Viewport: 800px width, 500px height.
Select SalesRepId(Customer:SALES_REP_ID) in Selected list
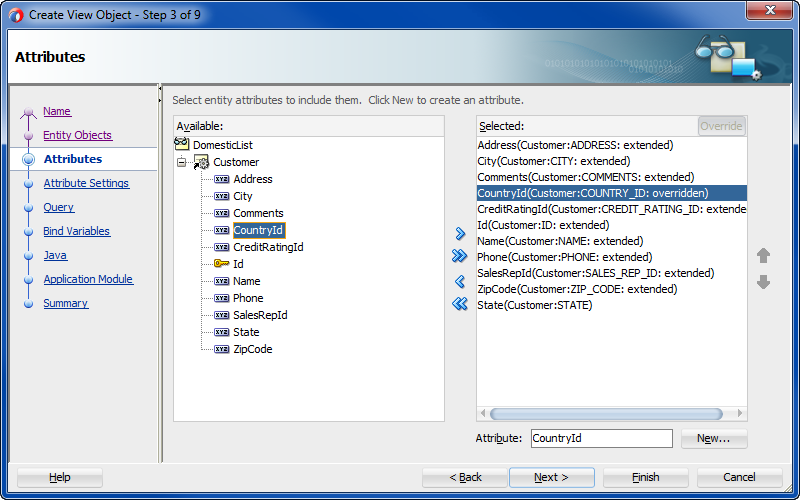click(612, 273)
